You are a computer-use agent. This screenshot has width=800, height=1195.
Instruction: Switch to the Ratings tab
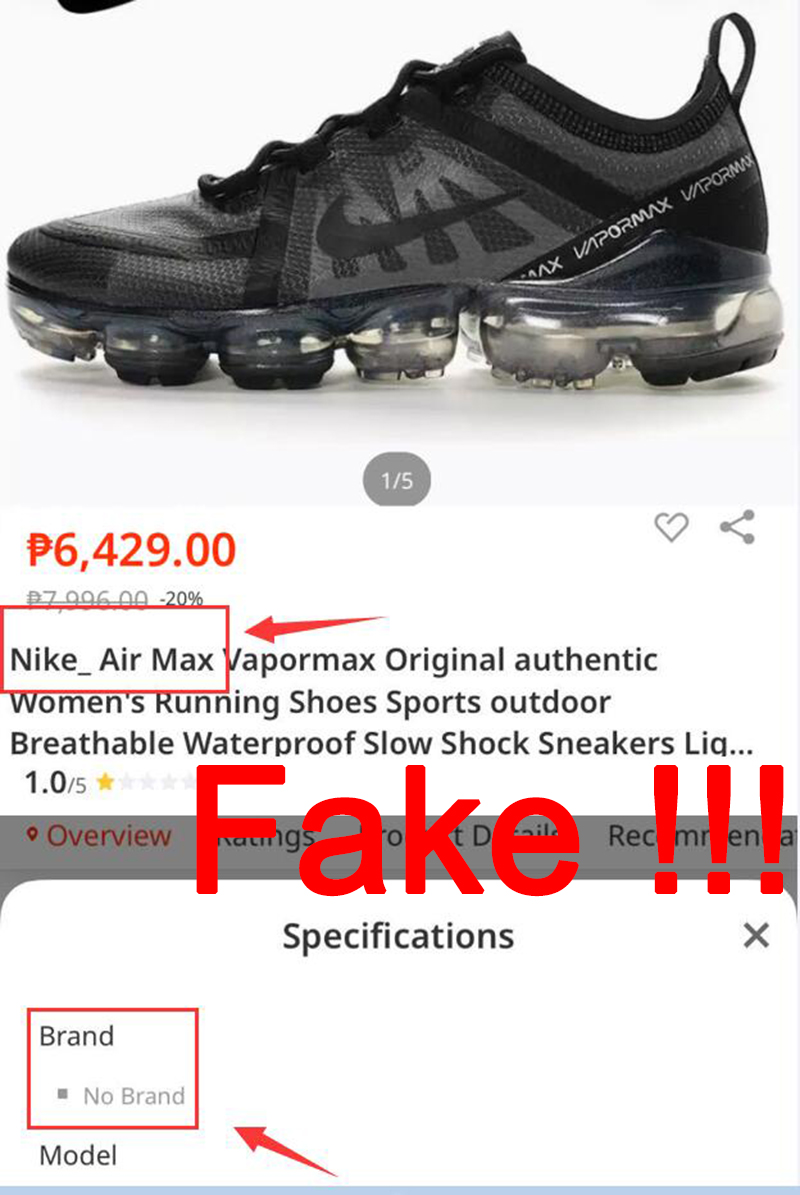[x=263, y=836]
